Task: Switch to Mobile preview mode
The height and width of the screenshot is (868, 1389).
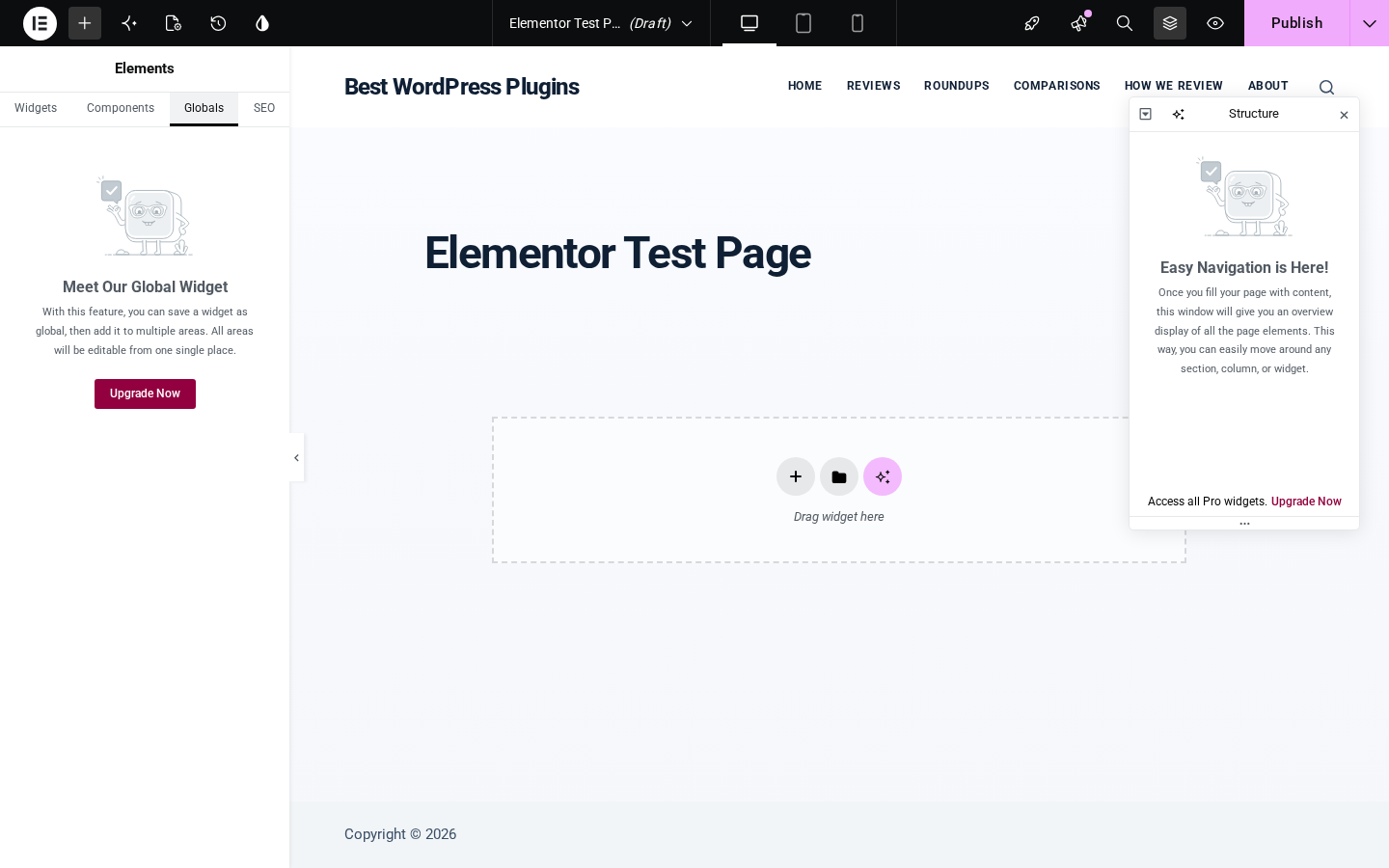Action: coord(858,23)
